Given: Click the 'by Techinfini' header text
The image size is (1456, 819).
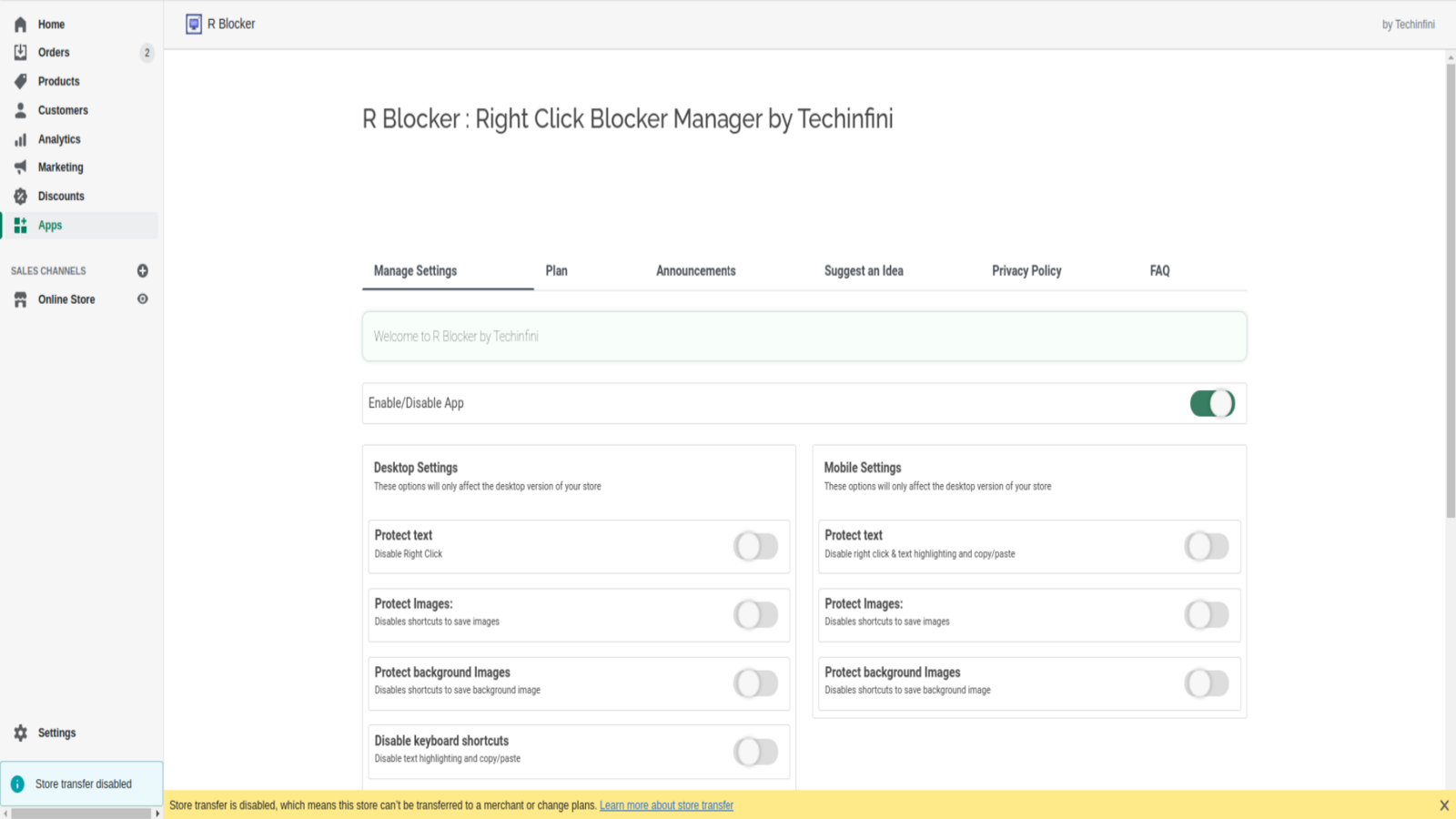Looking at the screenshot, I should point(1409,25).
